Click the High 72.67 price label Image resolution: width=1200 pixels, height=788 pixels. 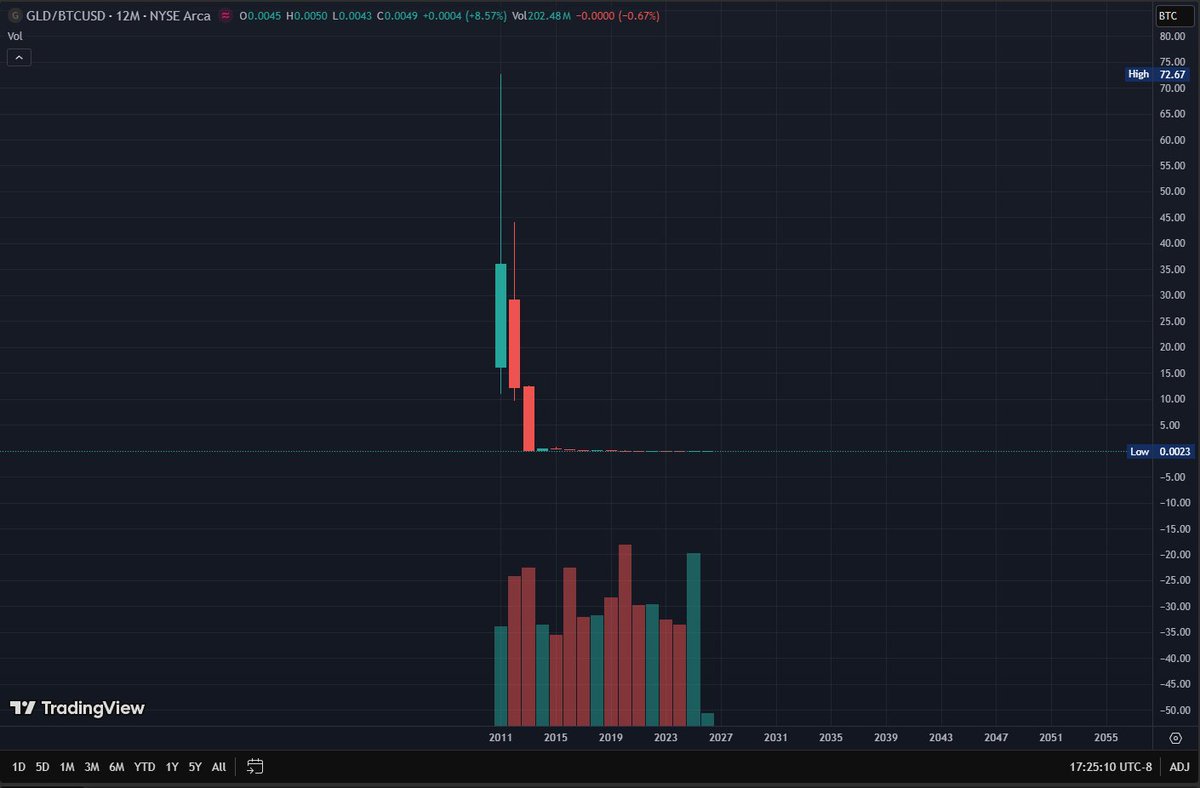[x=1157, y=74]
